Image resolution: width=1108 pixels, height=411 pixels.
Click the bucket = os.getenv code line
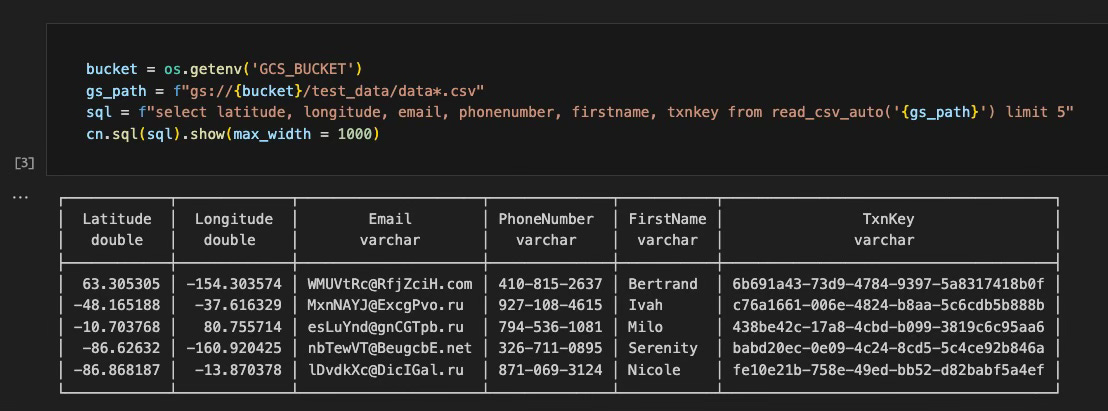pyautogui.click(x=224, y=69)
